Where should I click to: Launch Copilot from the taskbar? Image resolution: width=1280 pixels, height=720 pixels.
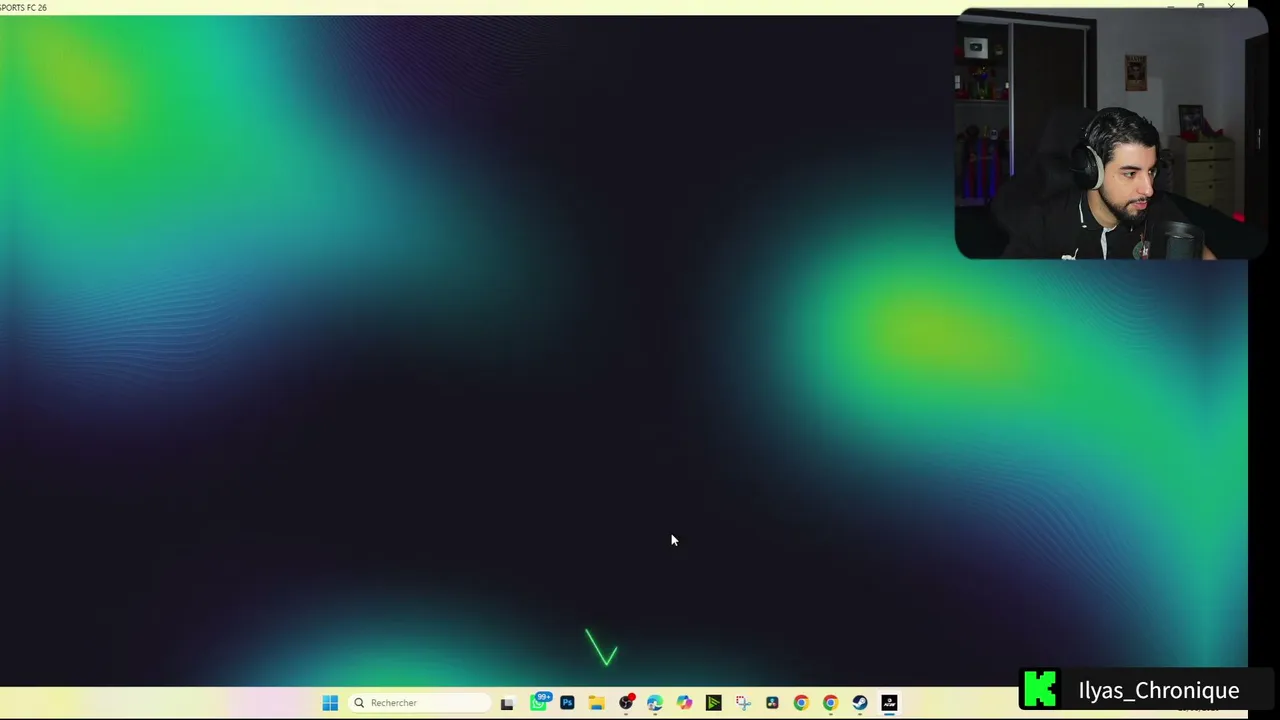click(x=684, y=703)
